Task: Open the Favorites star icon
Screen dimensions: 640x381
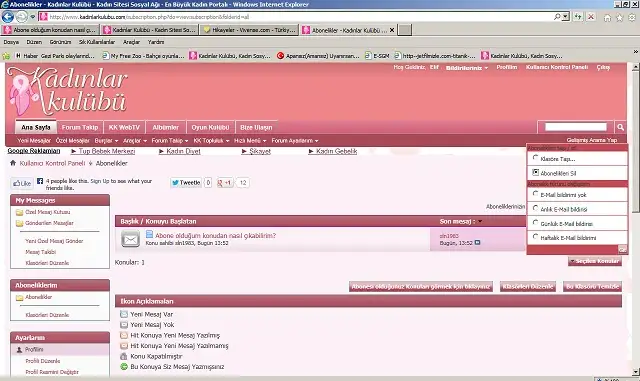Action: [x=620, y=18]
